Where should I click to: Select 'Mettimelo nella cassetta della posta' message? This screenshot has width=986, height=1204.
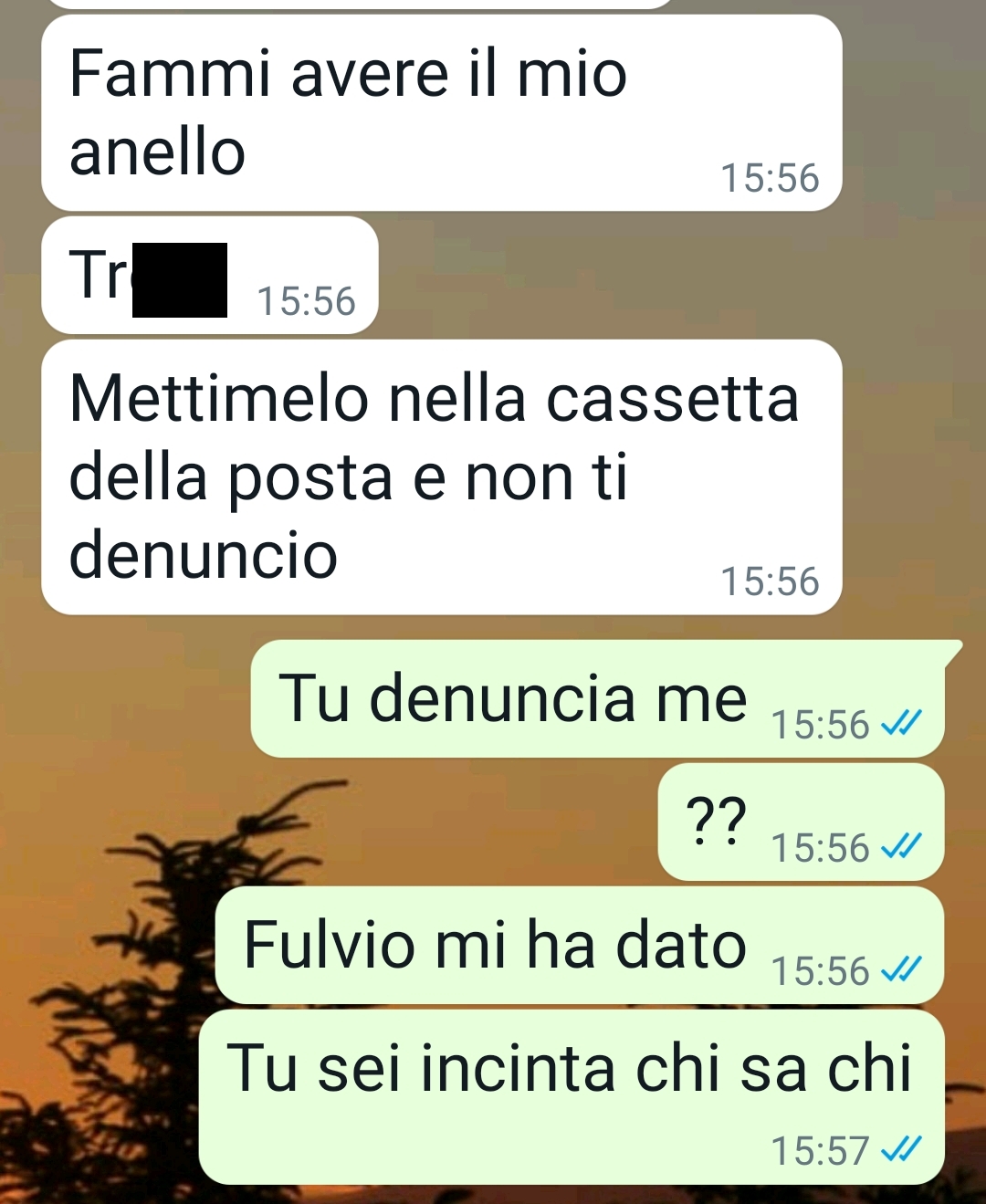[441, 476]
